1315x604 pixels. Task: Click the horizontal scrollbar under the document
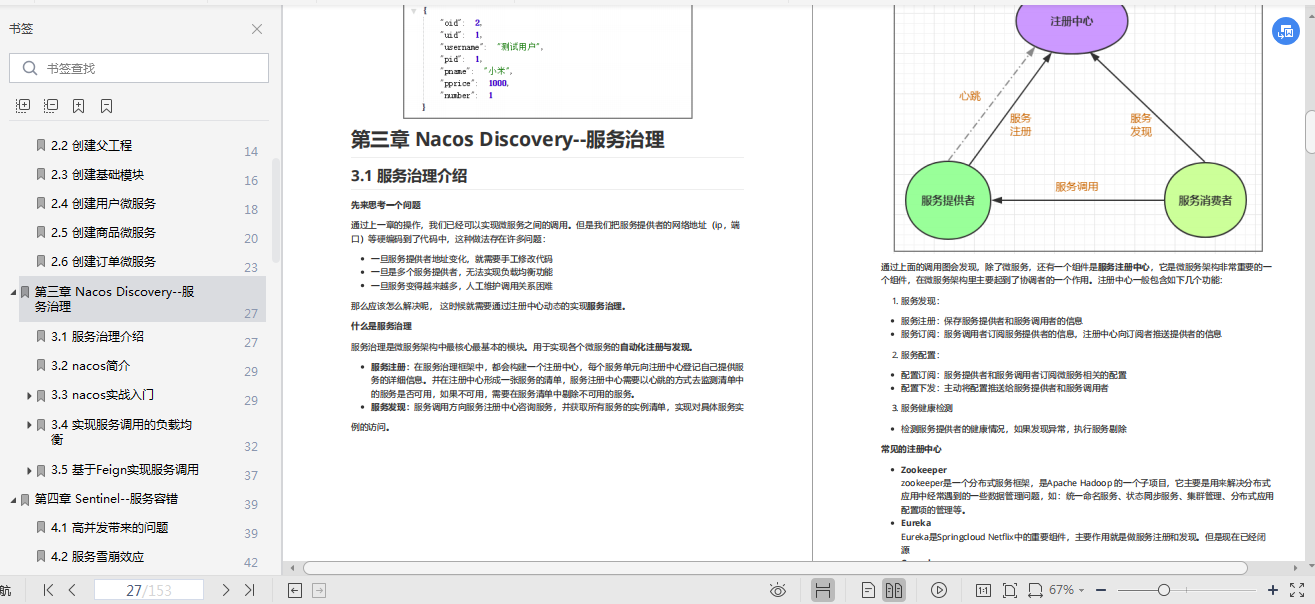click(x=775, y=568)
